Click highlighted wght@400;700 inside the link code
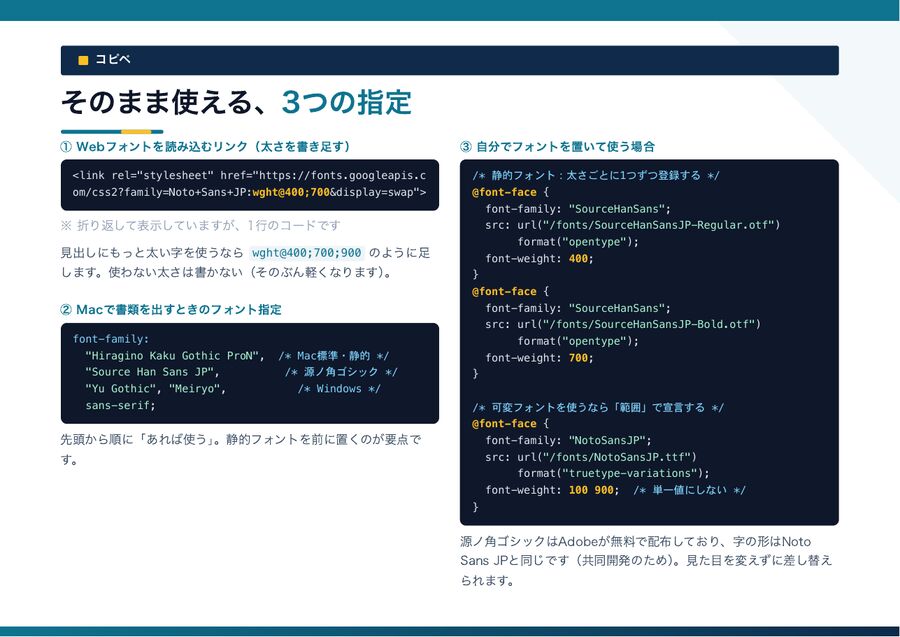 (291, 192)
